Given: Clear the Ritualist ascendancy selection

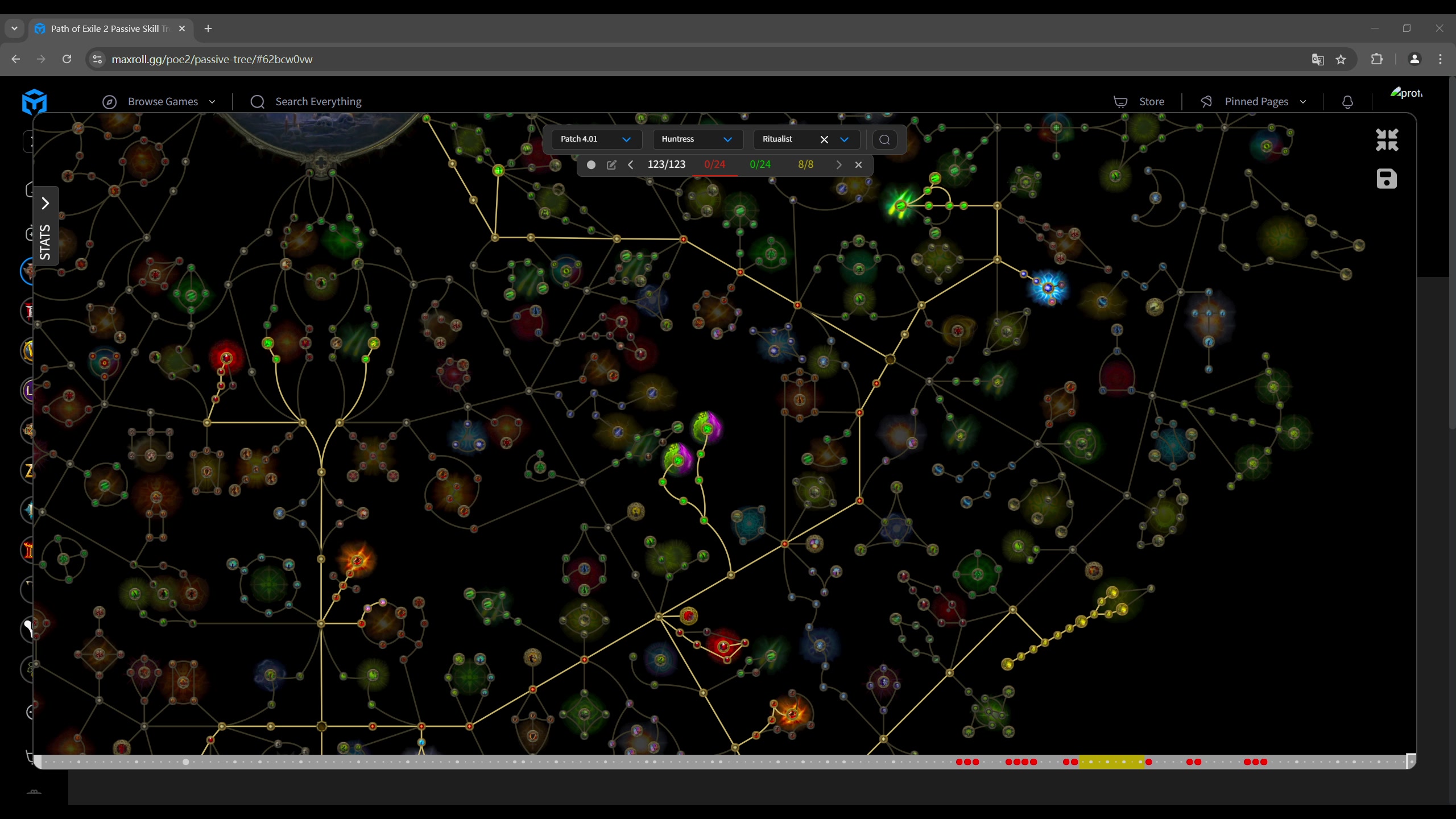Looking at the screenshot, I should (824, 139).
